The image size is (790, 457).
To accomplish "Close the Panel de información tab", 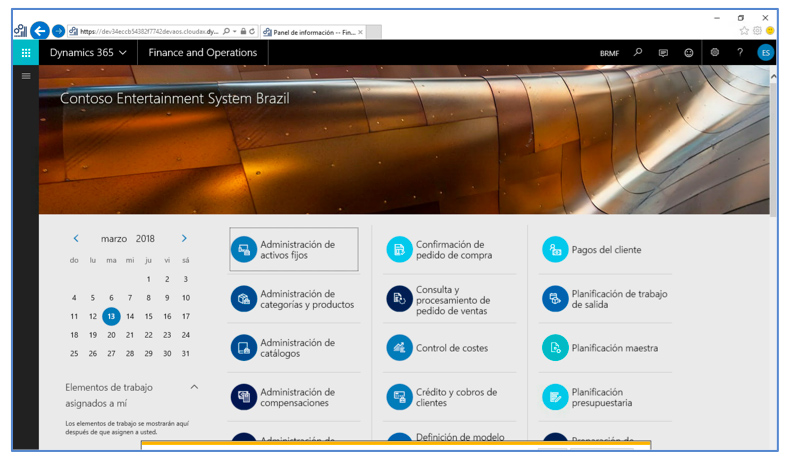I will pyautogui.click(x=360, y=32).
